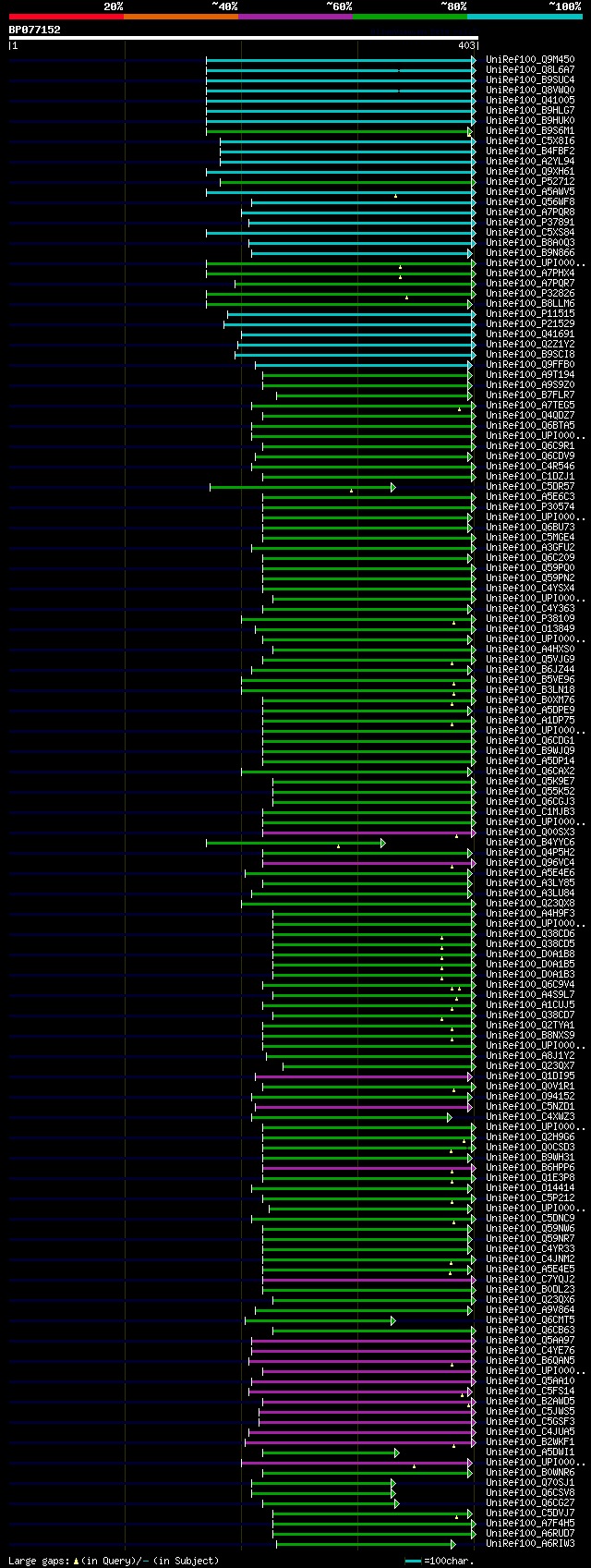Click the UniRef100_B2WKF1 label
591x1568 pixels.
530,1441
